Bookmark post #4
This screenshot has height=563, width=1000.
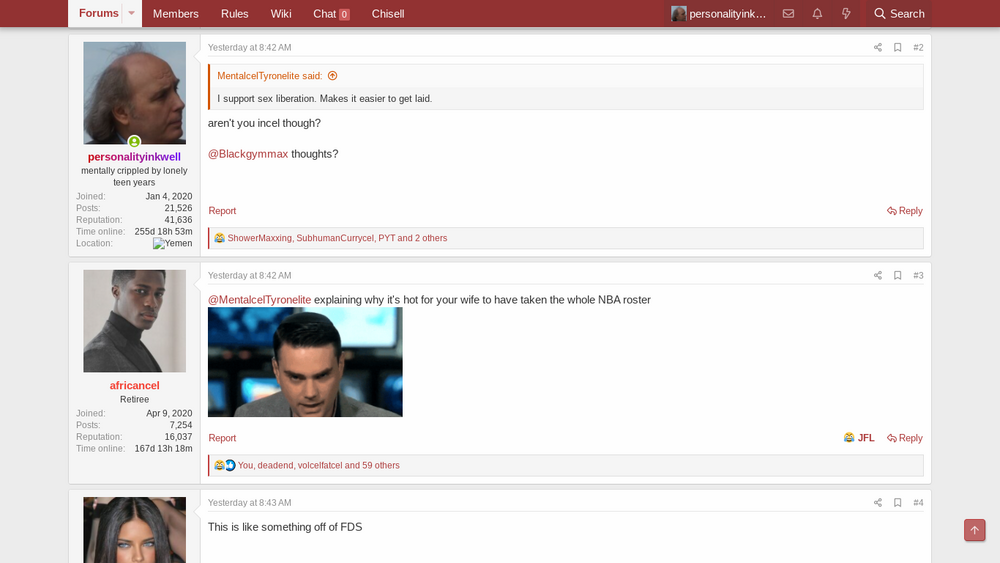[x=897, y=502]
